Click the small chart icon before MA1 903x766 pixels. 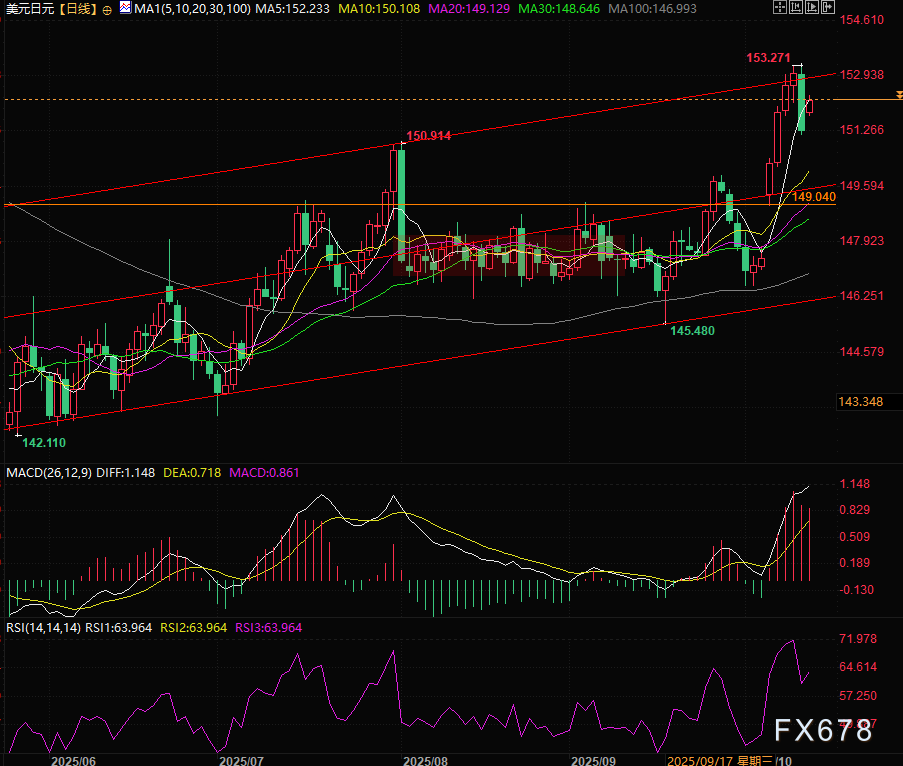(x=124, y=8)
